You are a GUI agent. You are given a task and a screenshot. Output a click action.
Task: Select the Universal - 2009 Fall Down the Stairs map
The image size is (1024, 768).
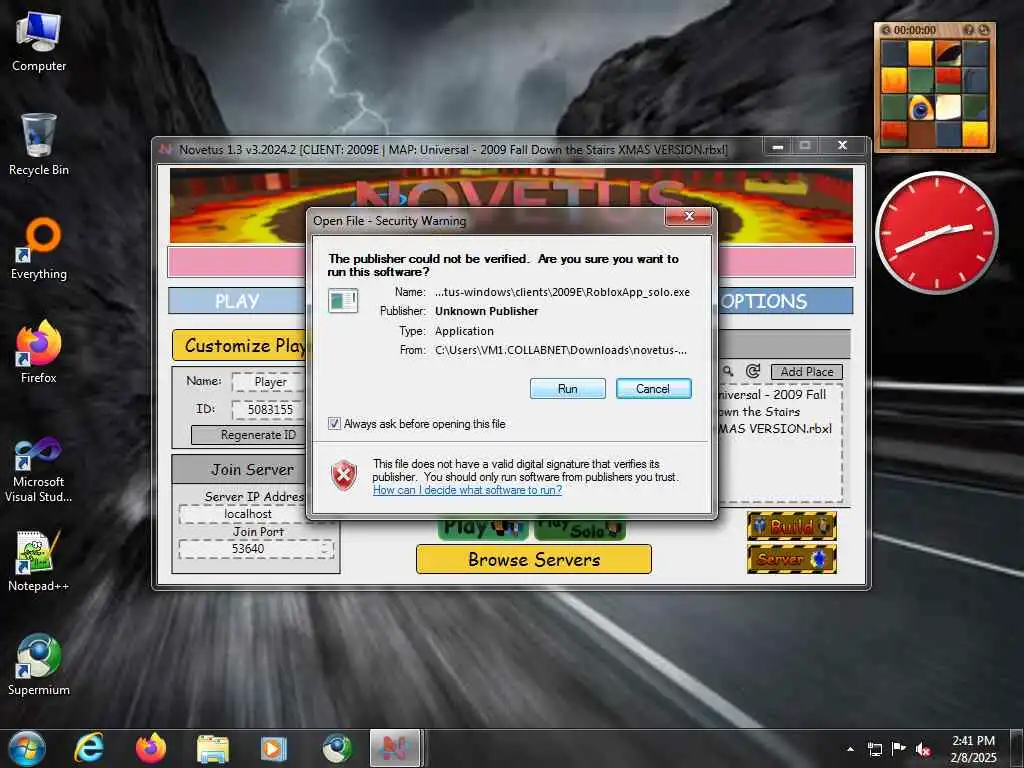(775, 411)
